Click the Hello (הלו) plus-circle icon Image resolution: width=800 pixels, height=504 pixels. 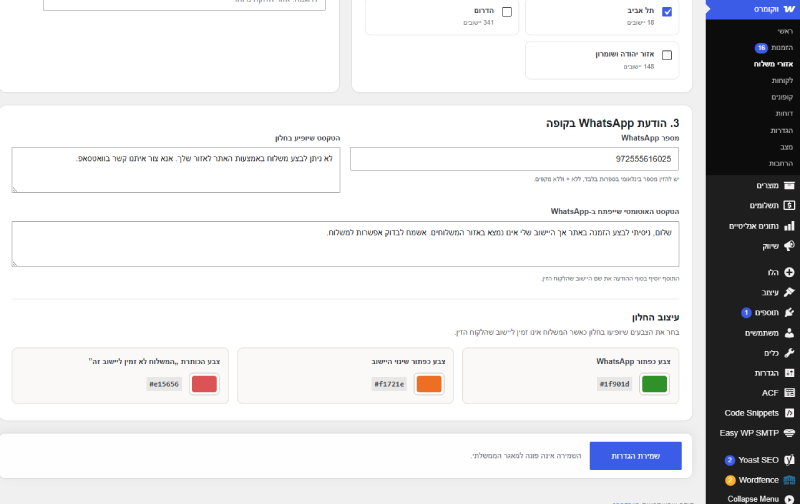[789, 272]
